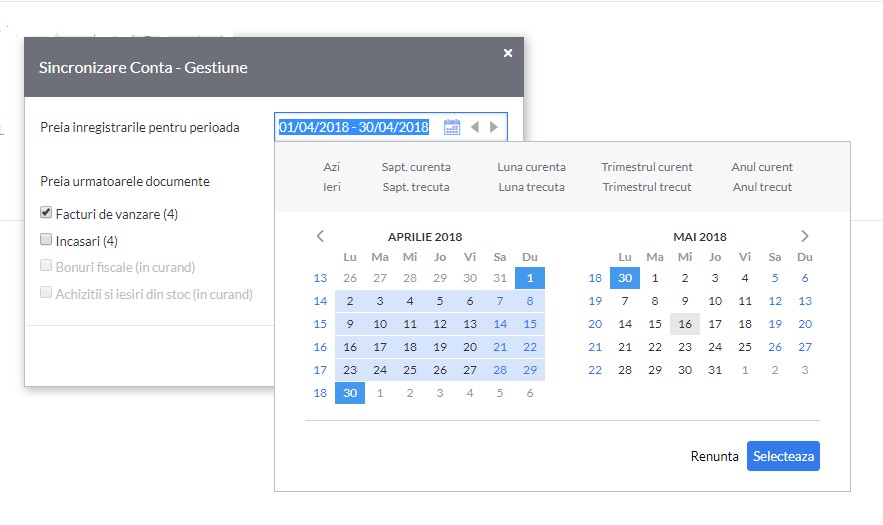Close the Sincronizare Conta - Gestiune dialog
This screenshot has height=525, width=883.
[508, 53]
